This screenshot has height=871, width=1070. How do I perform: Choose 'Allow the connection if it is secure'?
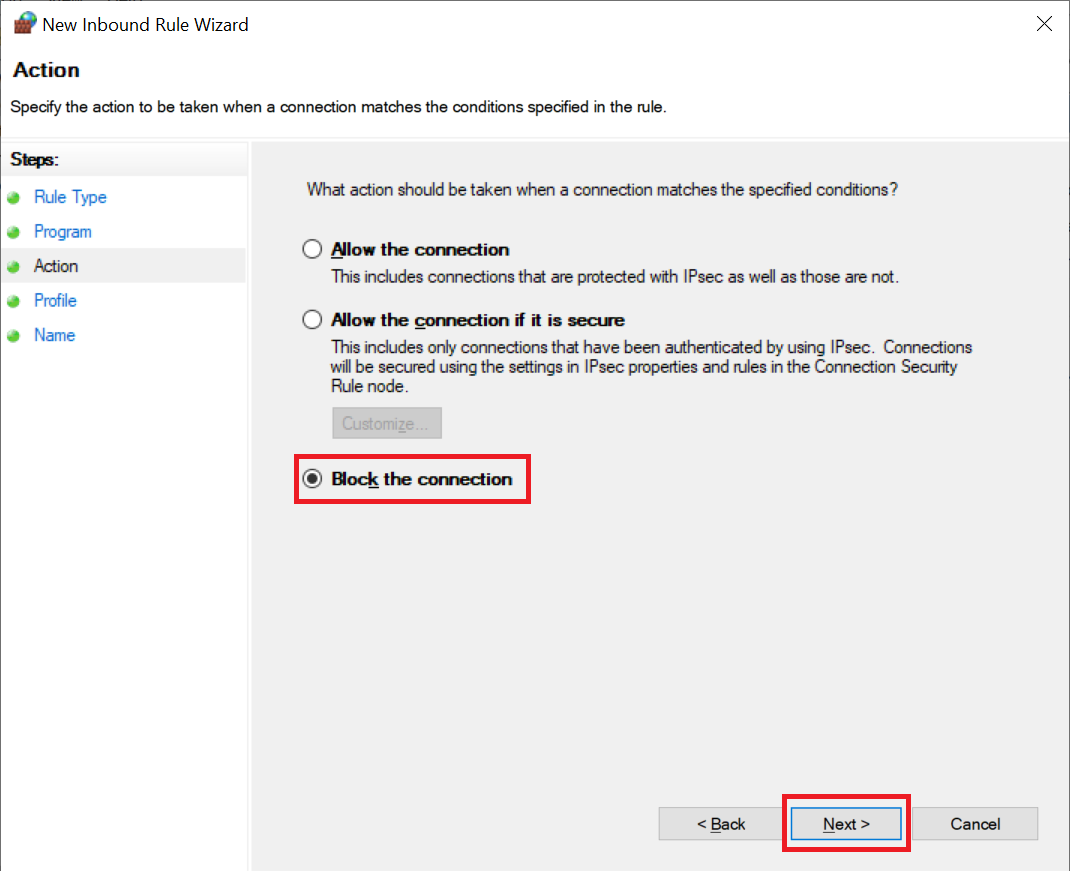point(313,320)
